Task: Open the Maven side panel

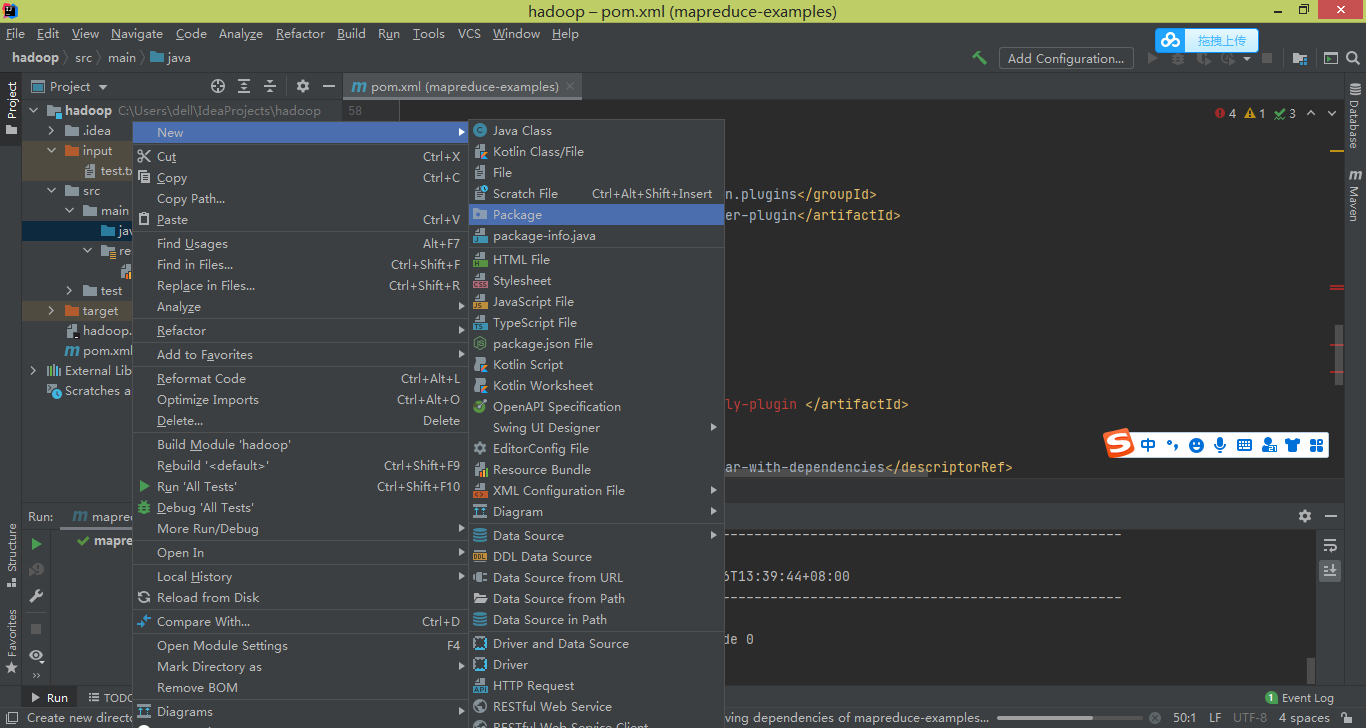Action: click(1354, 195)
